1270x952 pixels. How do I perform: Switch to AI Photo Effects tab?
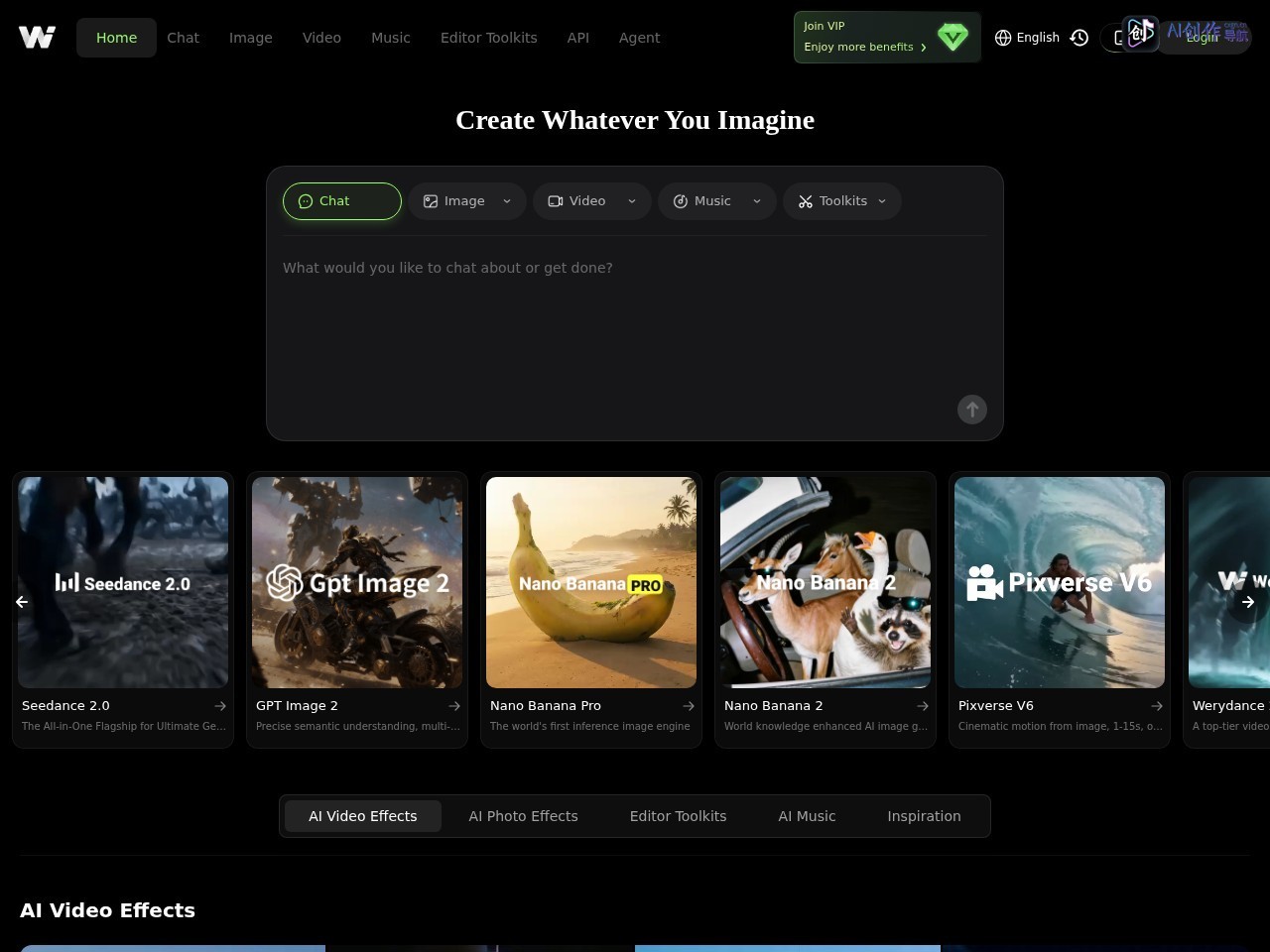[x=523, y=816]
